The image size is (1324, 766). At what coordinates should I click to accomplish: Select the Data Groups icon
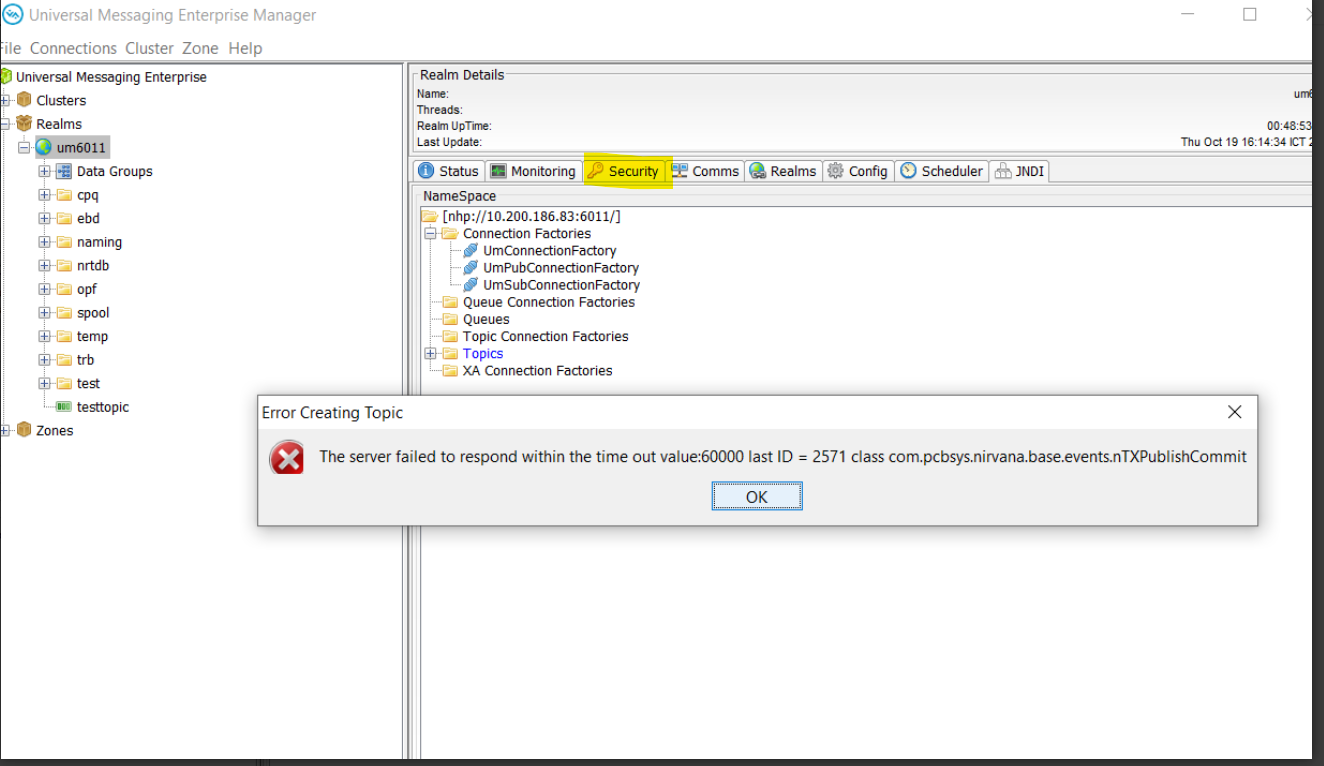[x=64, y=171]
